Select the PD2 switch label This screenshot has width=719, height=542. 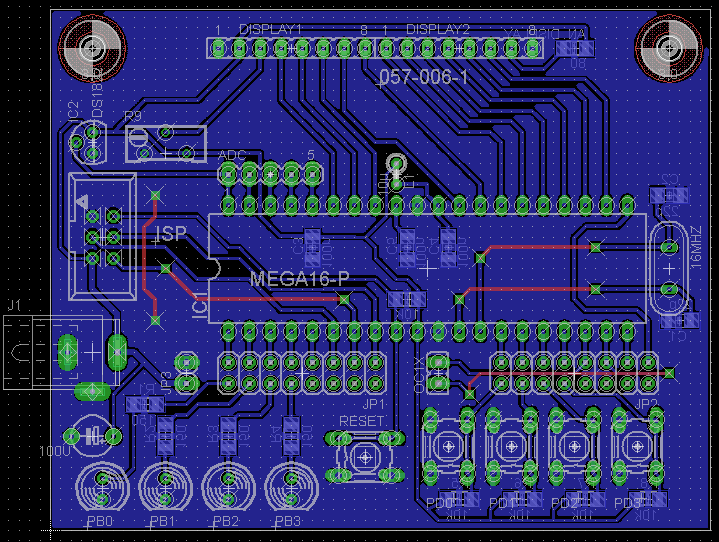click(x=564, y=503)
